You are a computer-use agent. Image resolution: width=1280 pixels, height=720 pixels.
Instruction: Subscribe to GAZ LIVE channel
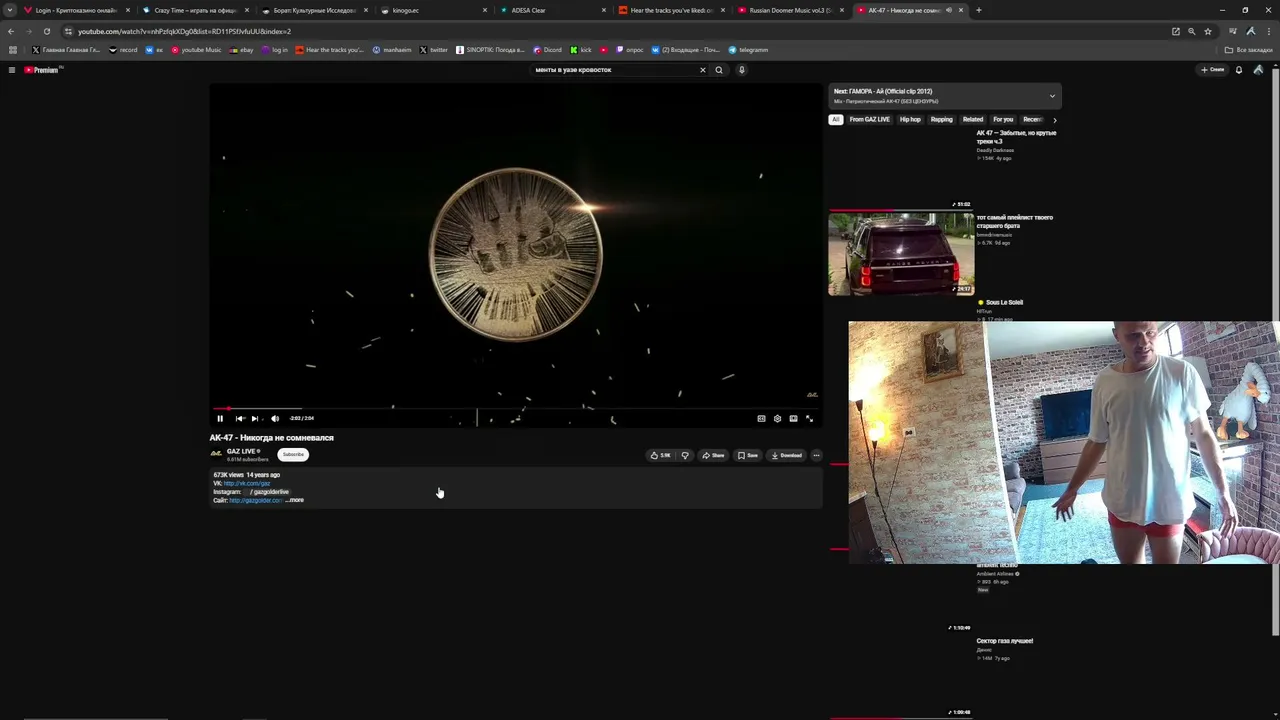click(x=293, y=454)
